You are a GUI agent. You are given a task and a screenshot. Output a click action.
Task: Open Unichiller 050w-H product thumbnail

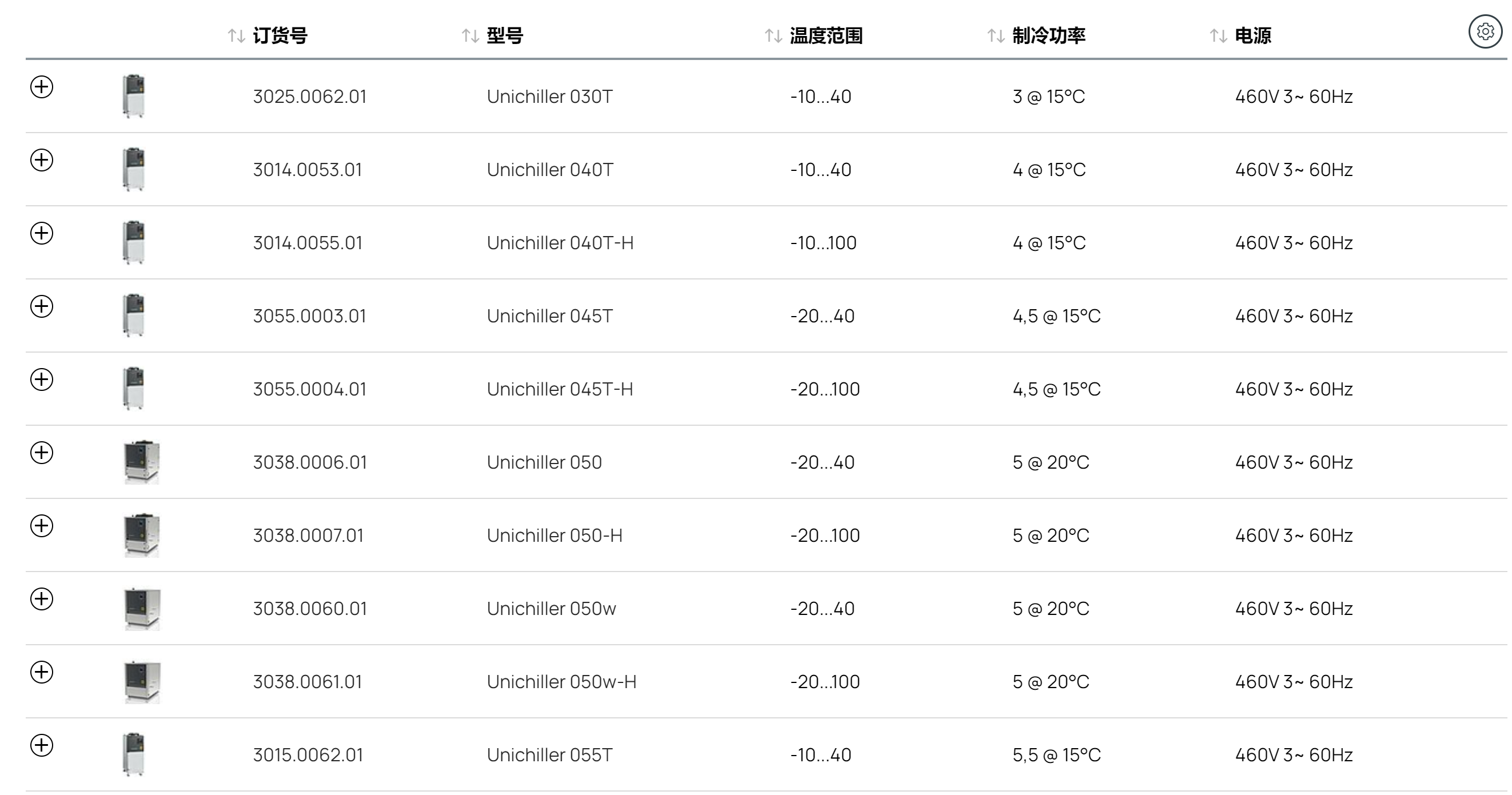tap(141, 681)
